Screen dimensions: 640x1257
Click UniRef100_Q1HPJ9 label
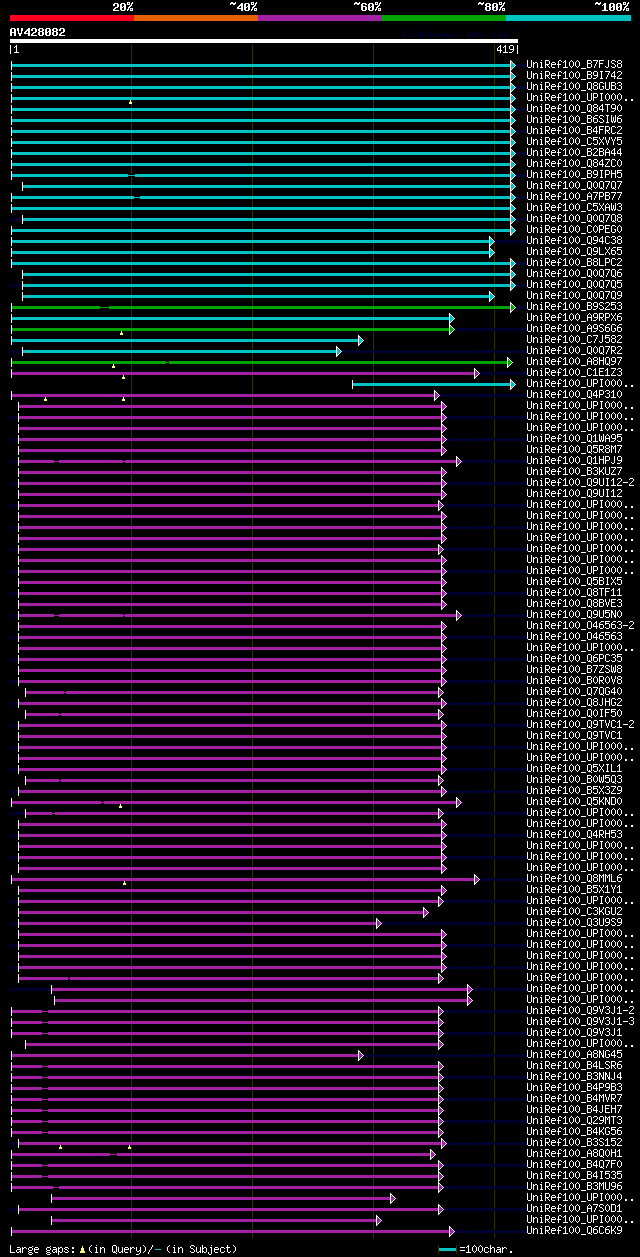pyautogui.click(x=574, y=460)
